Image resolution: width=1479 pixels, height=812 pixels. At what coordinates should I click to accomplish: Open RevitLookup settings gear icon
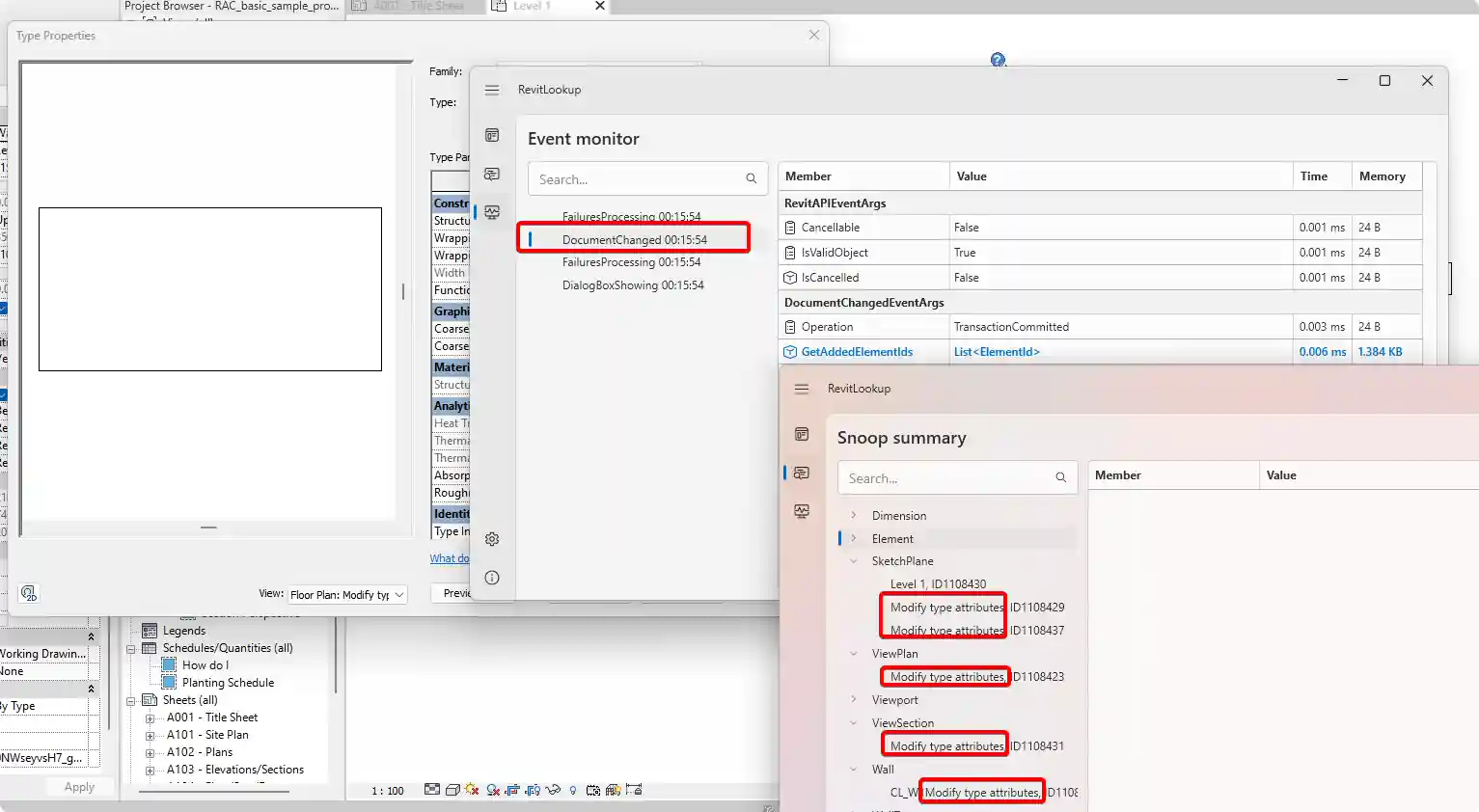(492, 539)
